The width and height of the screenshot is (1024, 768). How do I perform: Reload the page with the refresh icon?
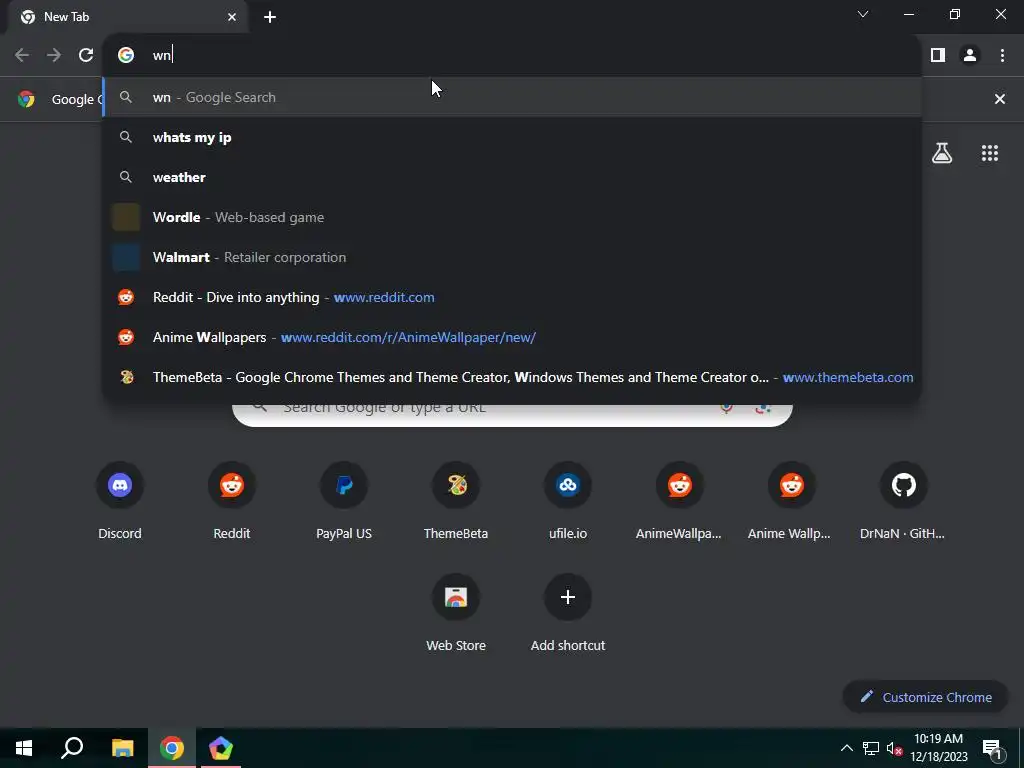pyautogui.click(x=86, y=56)
